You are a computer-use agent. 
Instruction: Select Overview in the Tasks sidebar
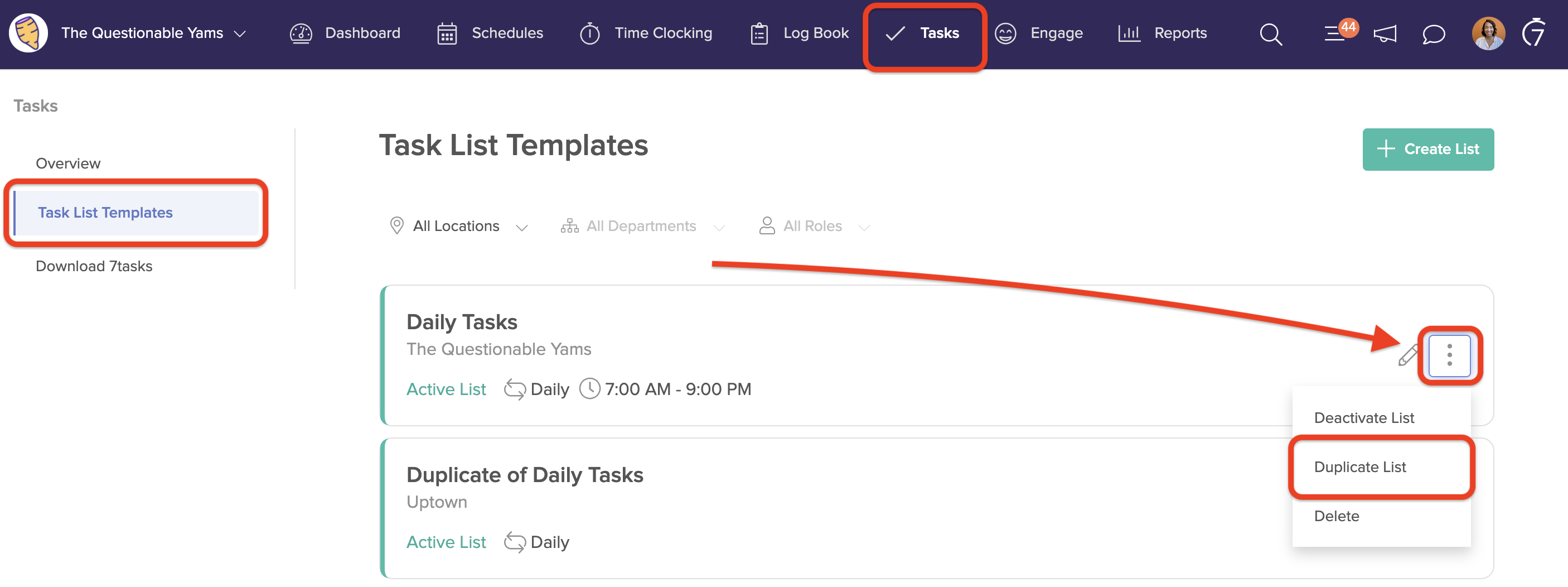click(x=68, y=163)
